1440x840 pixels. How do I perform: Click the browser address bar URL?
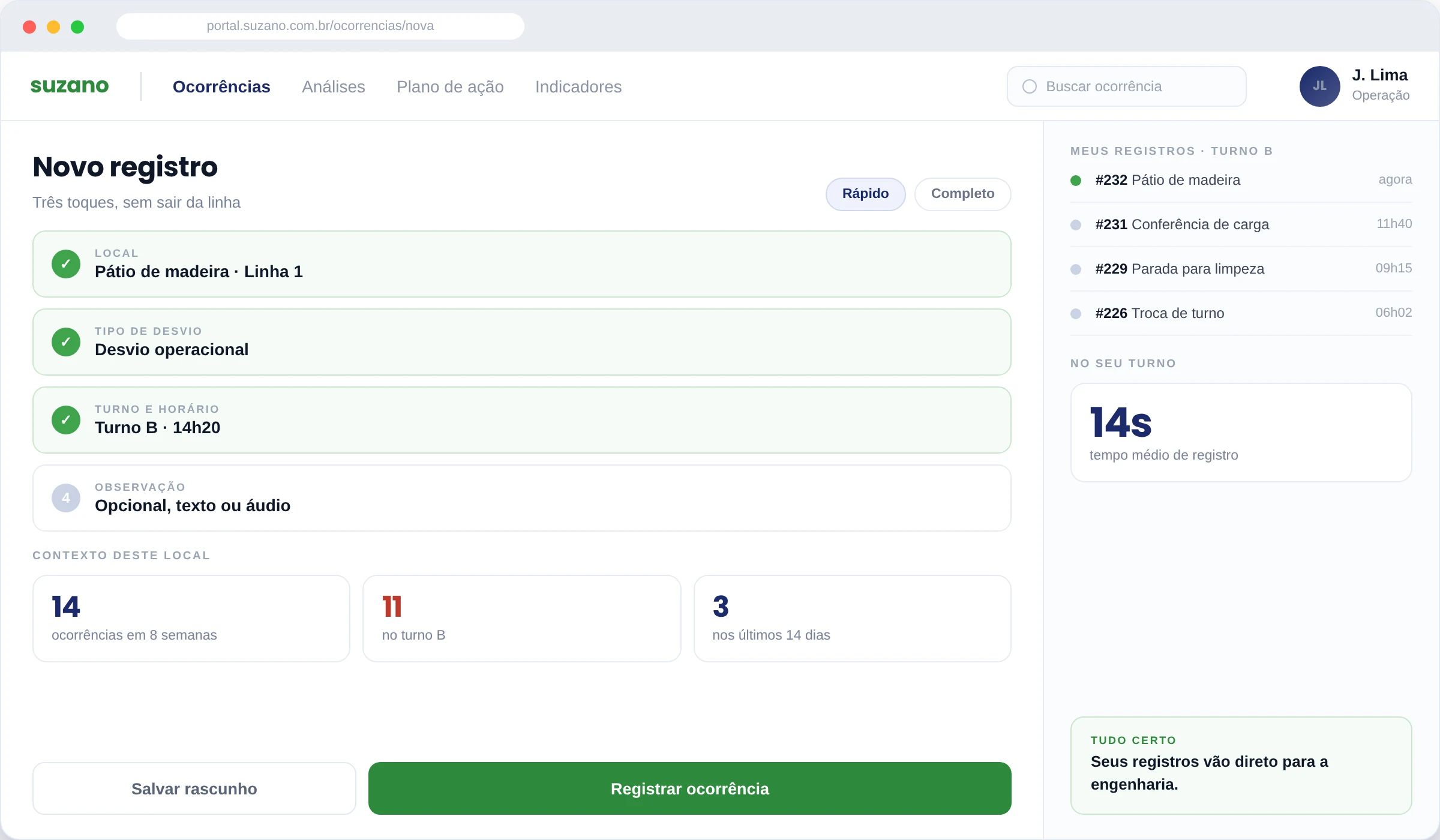pyautogui.click(x=320, y=26)
